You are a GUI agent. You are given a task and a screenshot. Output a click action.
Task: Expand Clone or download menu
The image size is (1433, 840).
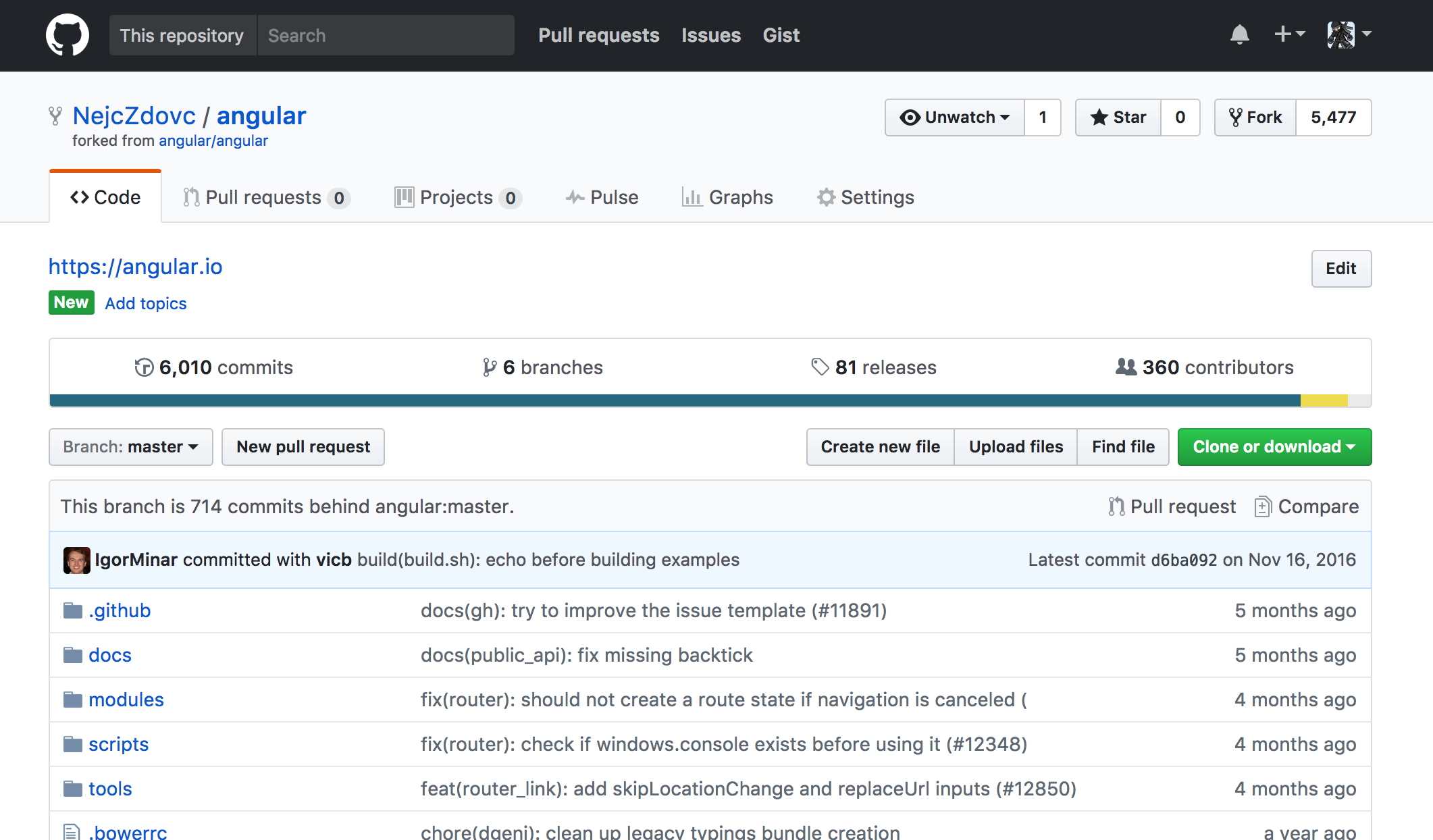click(x=1274, y=447)
